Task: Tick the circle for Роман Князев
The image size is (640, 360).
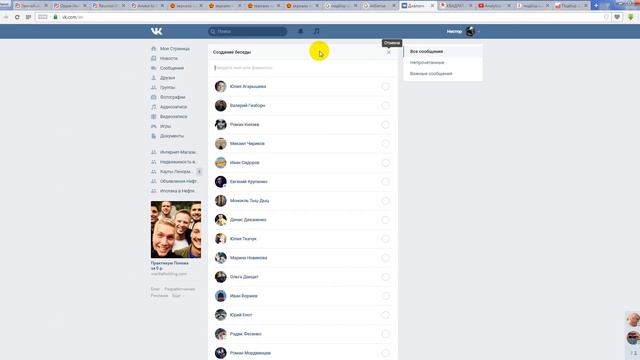Action: tap(385, 124)
